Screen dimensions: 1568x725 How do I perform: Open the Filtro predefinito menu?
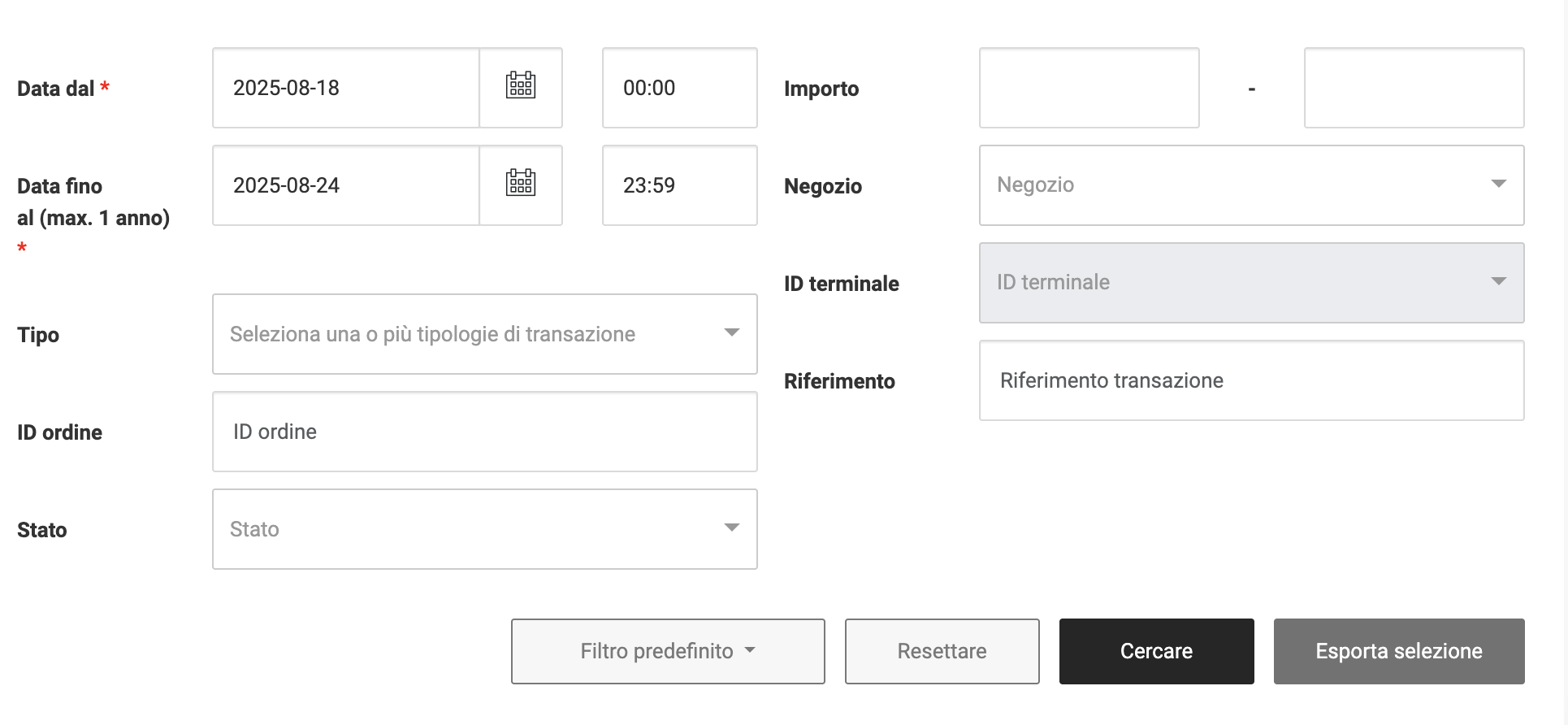(x=668, y=651)
